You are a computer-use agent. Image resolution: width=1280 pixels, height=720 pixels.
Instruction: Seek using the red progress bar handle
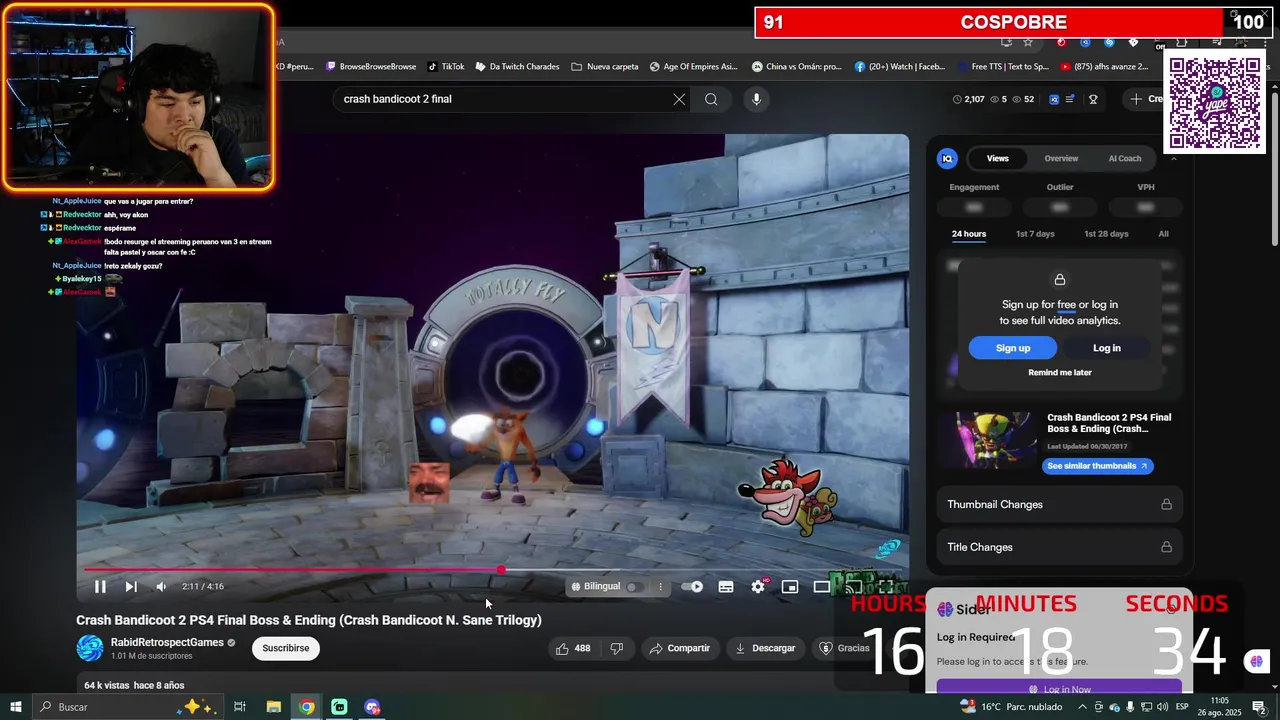click(x=501, y=570)
